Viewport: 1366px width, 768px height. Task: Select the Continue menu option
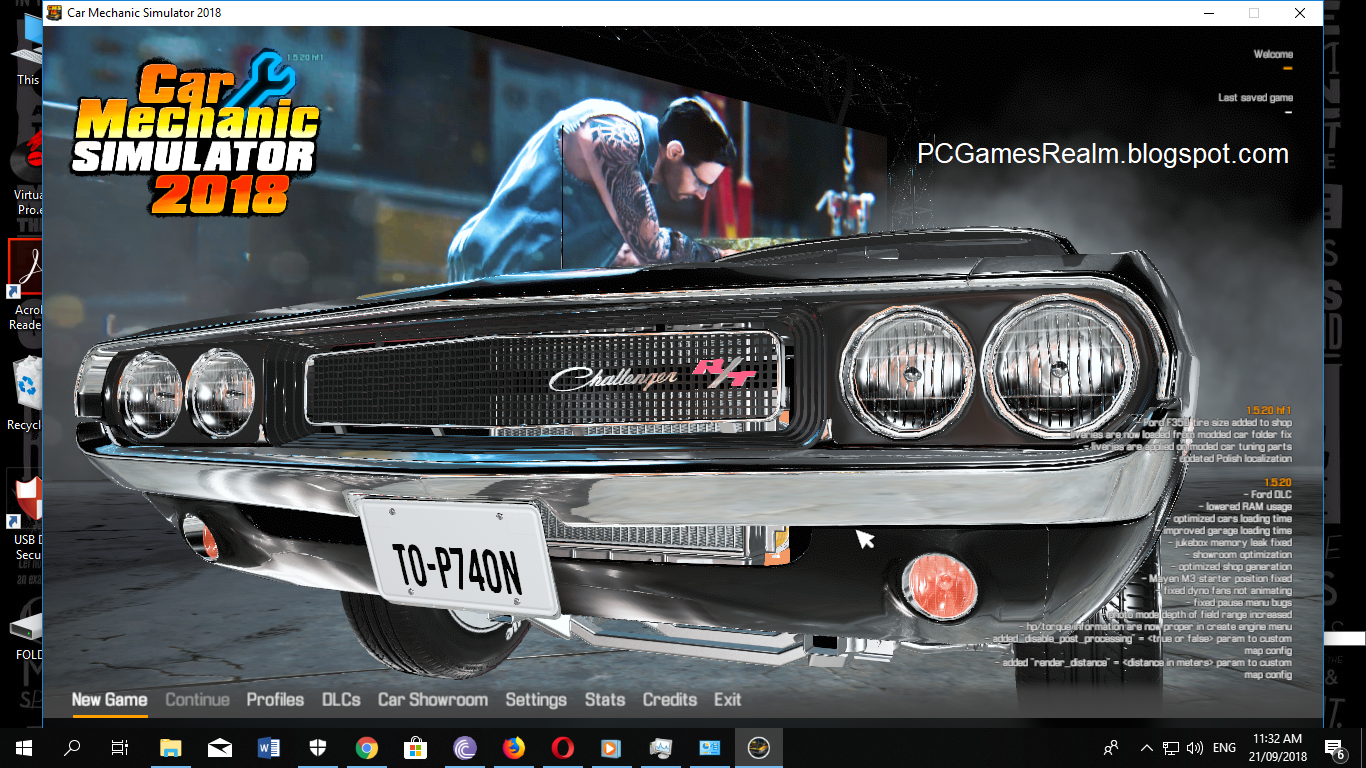(x=197, y=700)
